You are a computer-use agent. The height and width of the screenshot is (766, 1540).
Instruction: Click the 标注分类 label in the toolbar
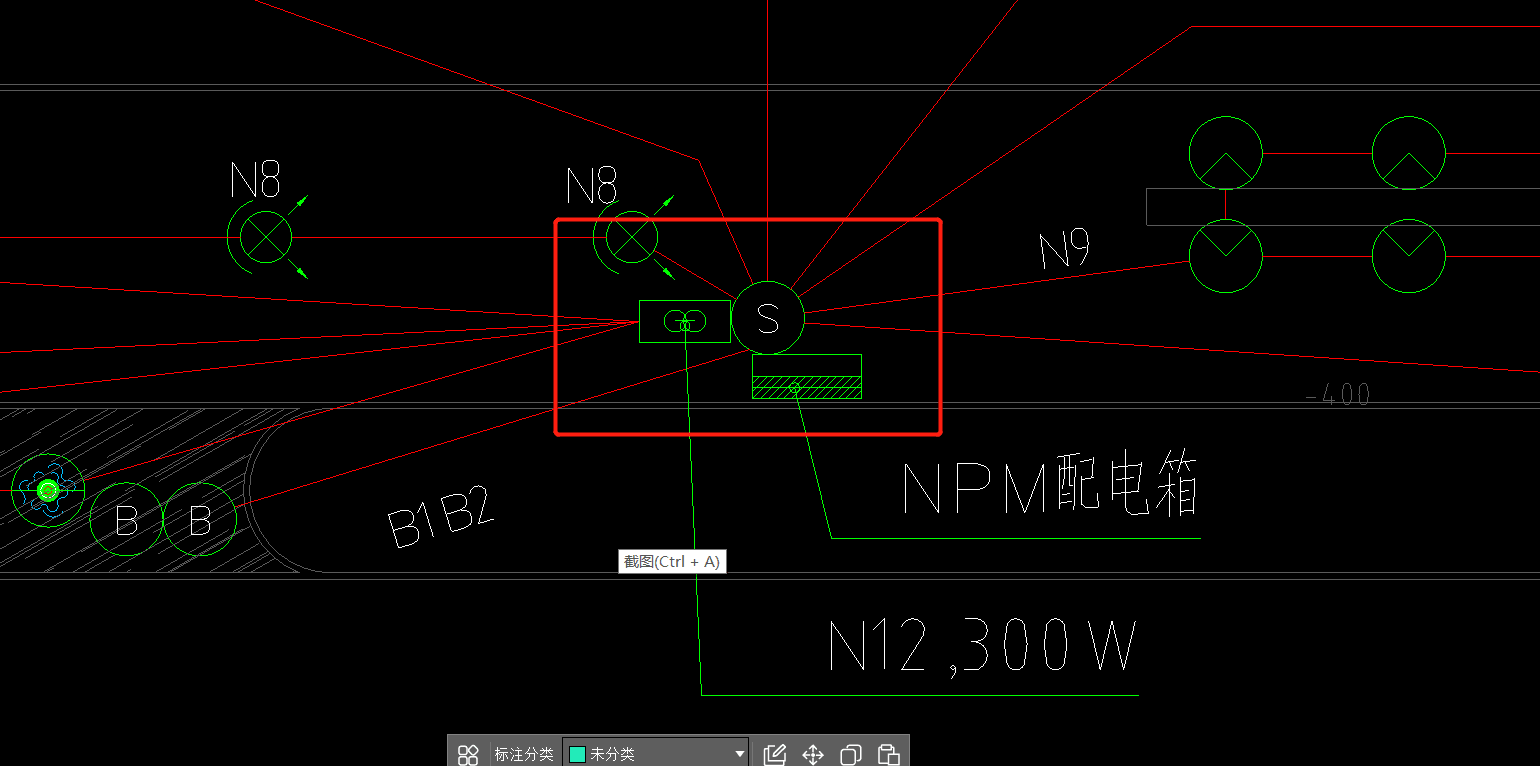click(x=523, y=754)
